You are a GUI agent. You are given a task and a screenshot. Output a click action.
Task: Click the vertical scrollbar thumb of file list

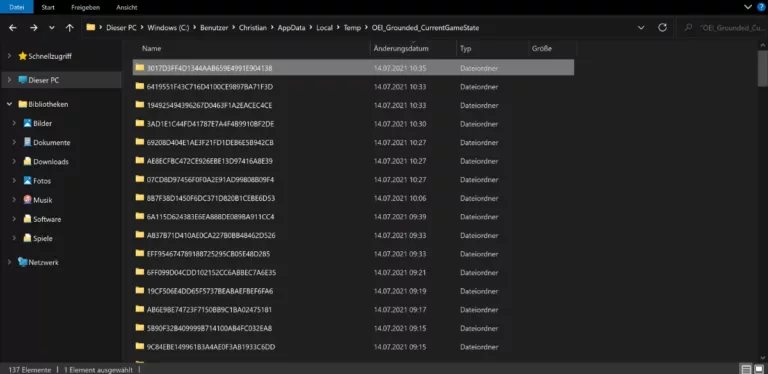[763, 68]
